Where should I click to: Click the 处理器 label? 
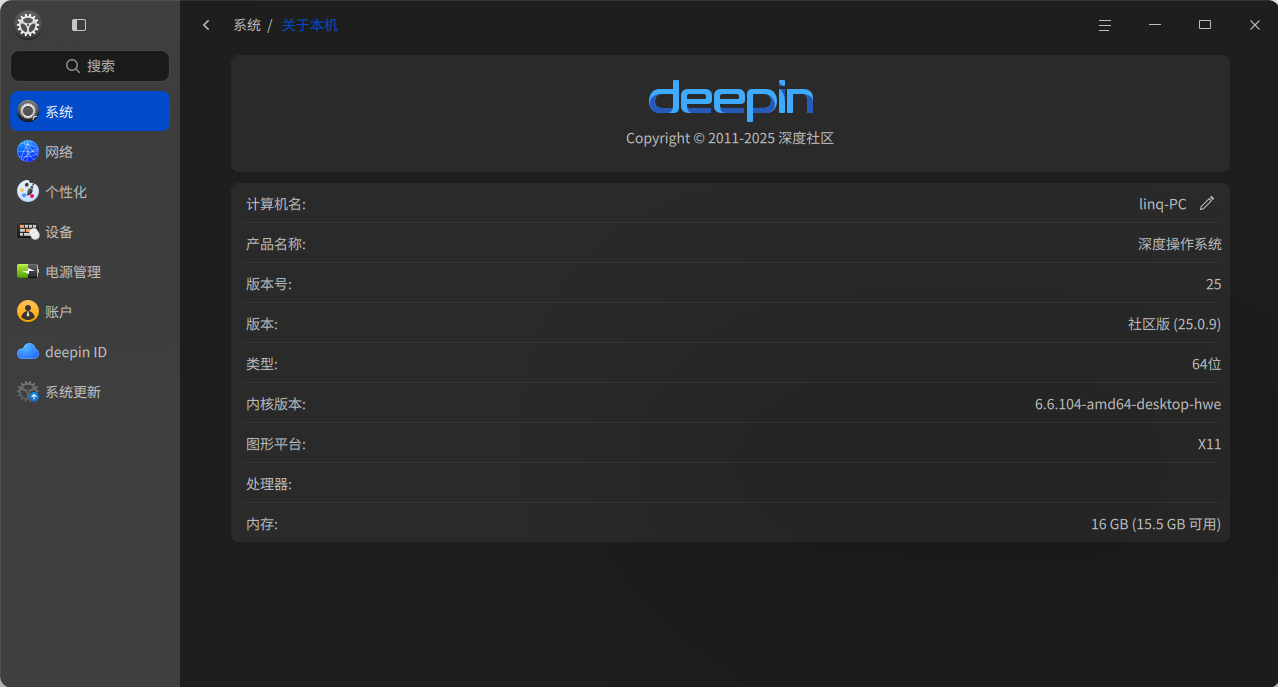tap(269, 484)
